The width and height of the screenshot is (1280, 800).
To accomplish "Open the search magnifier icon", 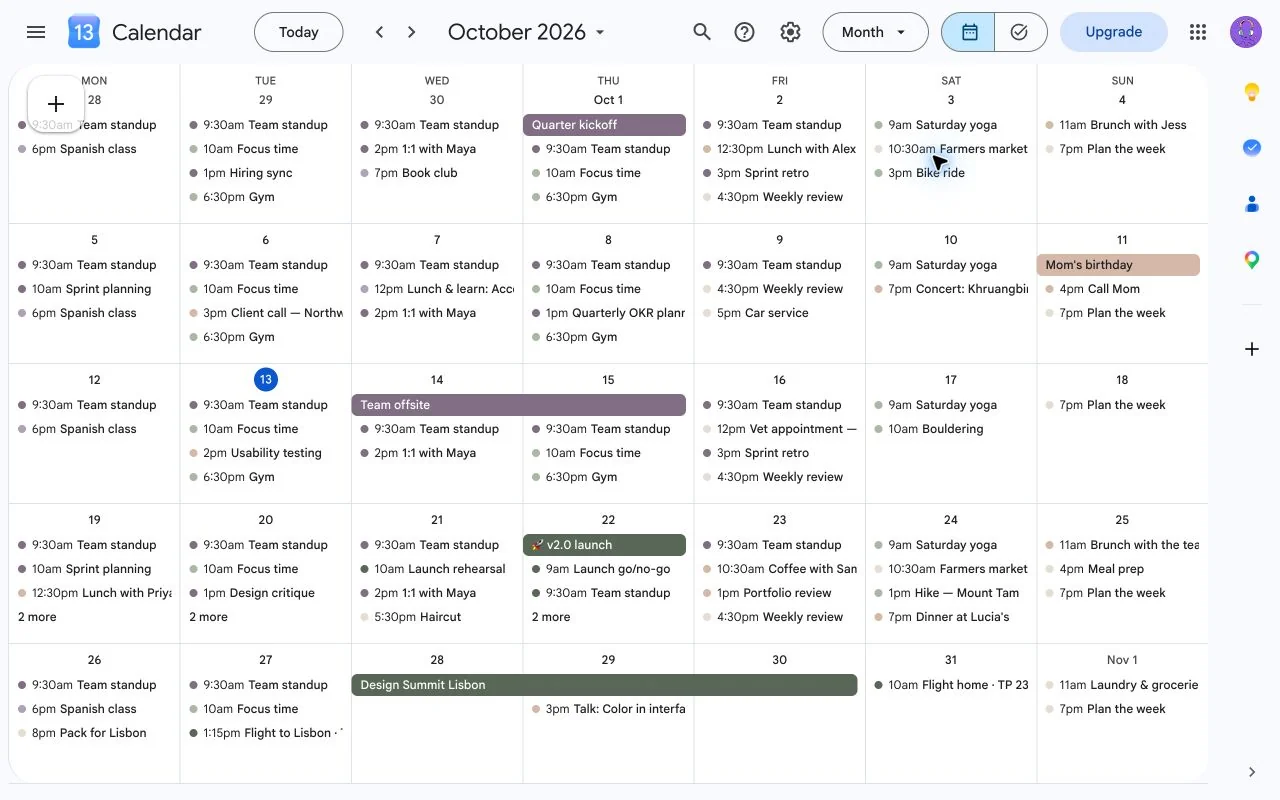I will [x=702, y=32].
